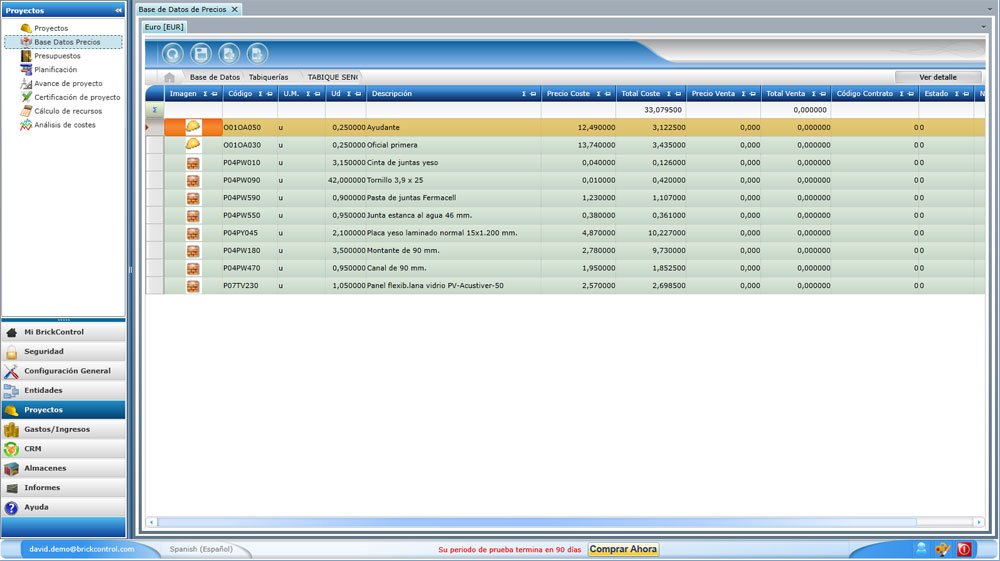
Task: Open Certificación de proyecto tree item
Action: [77, 98]
